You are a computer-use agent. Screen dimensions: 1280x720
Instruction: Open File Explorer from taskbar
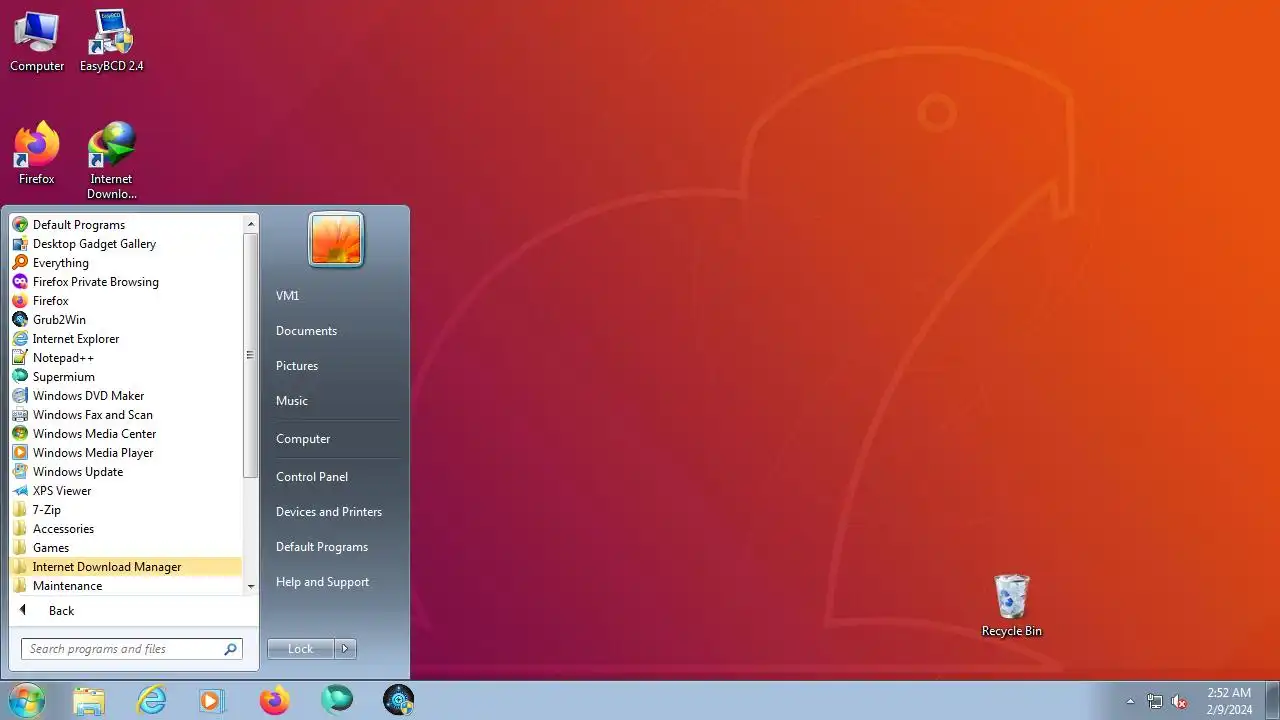[89, 701]
